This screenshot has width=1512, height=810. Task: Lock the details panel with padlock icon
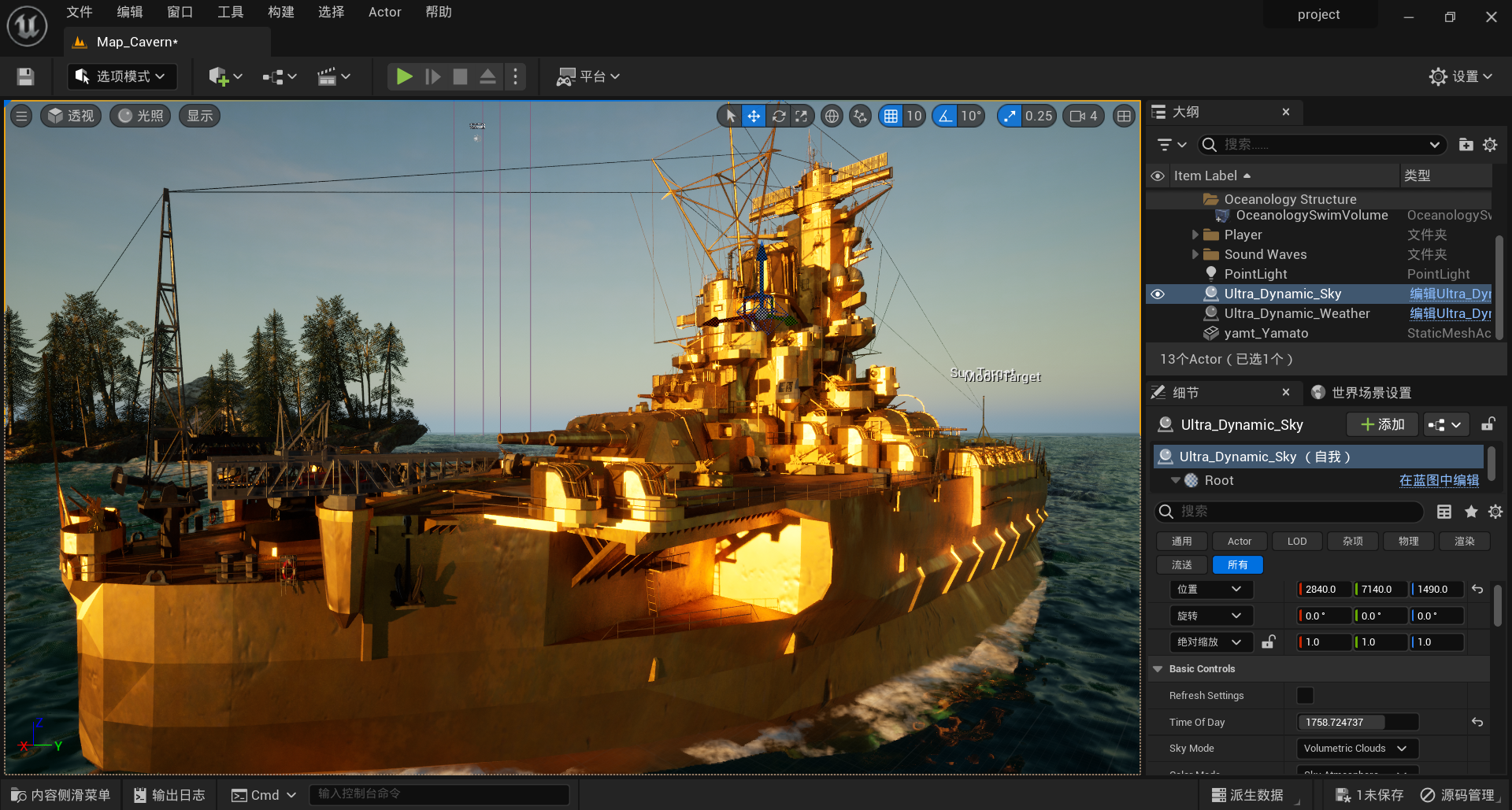point(1488,424)
